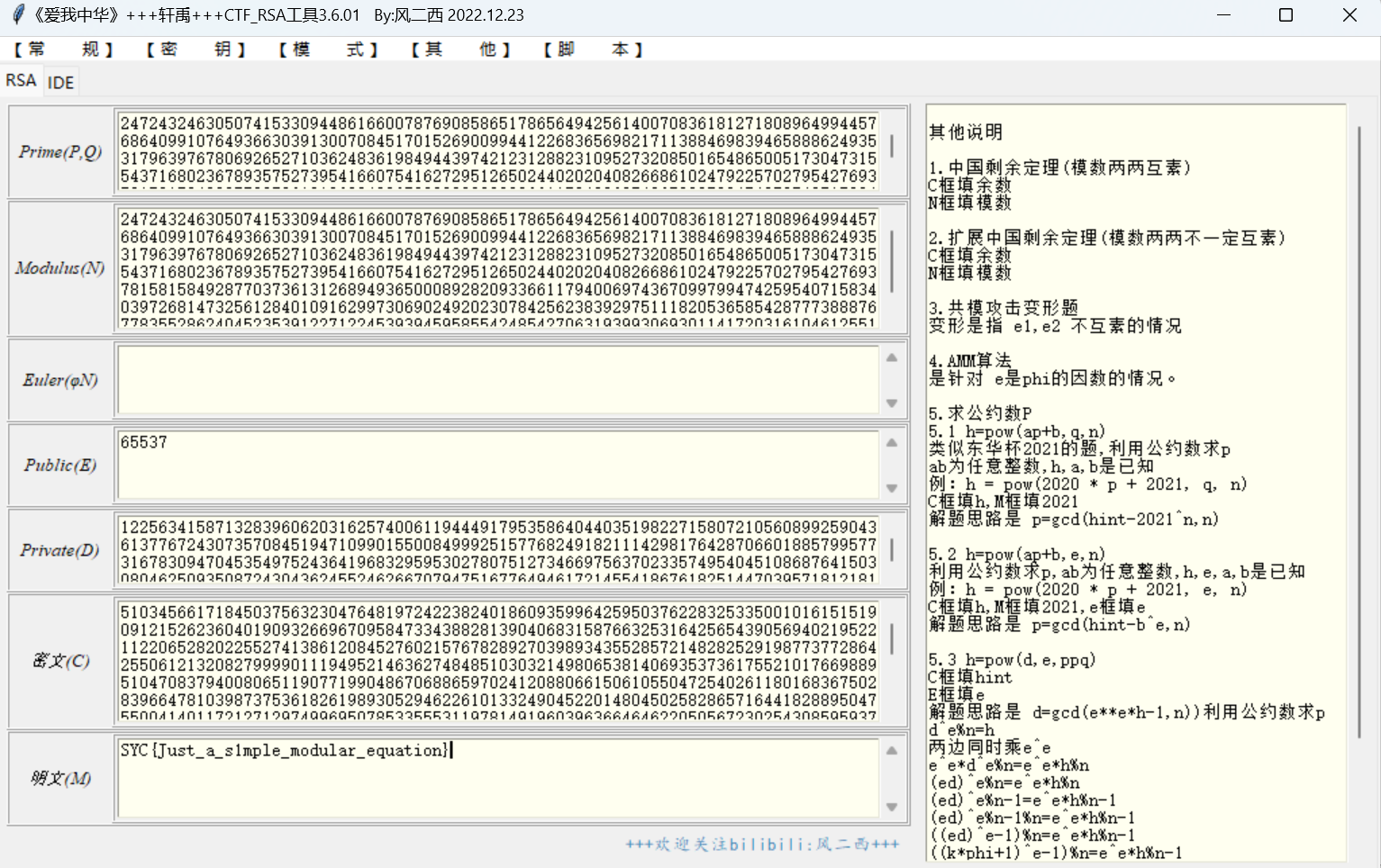The width and height of the screenshot is (1381, 868).
Task: Click the '4.AMM算法' line
Action: (x=970, y=361)
